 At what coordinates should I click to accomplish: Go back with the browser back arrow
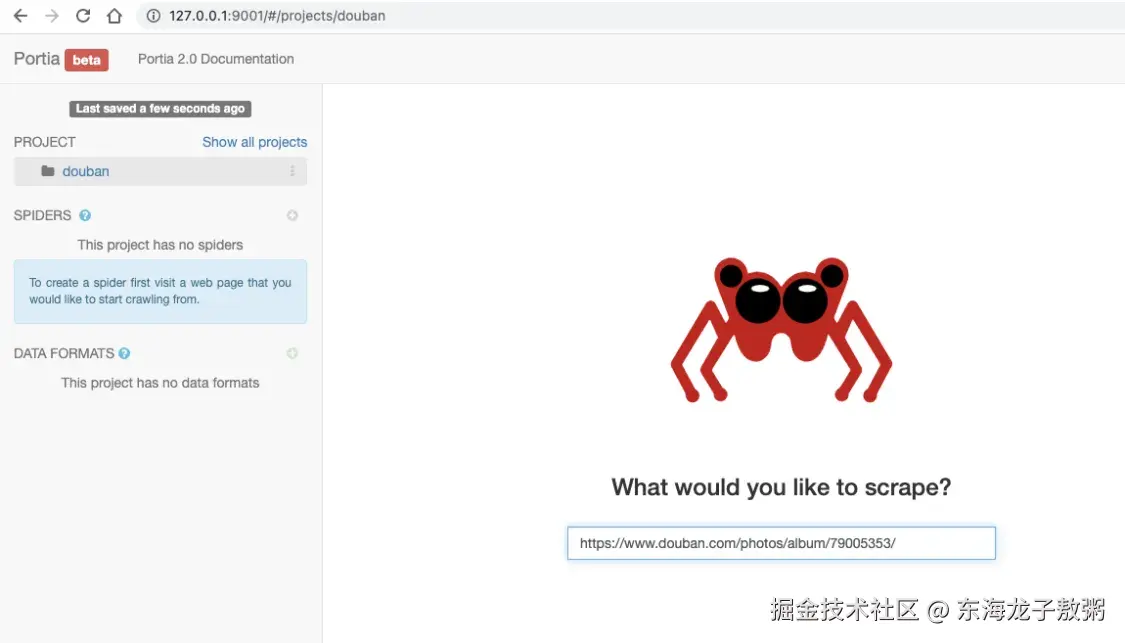(20, 16)
